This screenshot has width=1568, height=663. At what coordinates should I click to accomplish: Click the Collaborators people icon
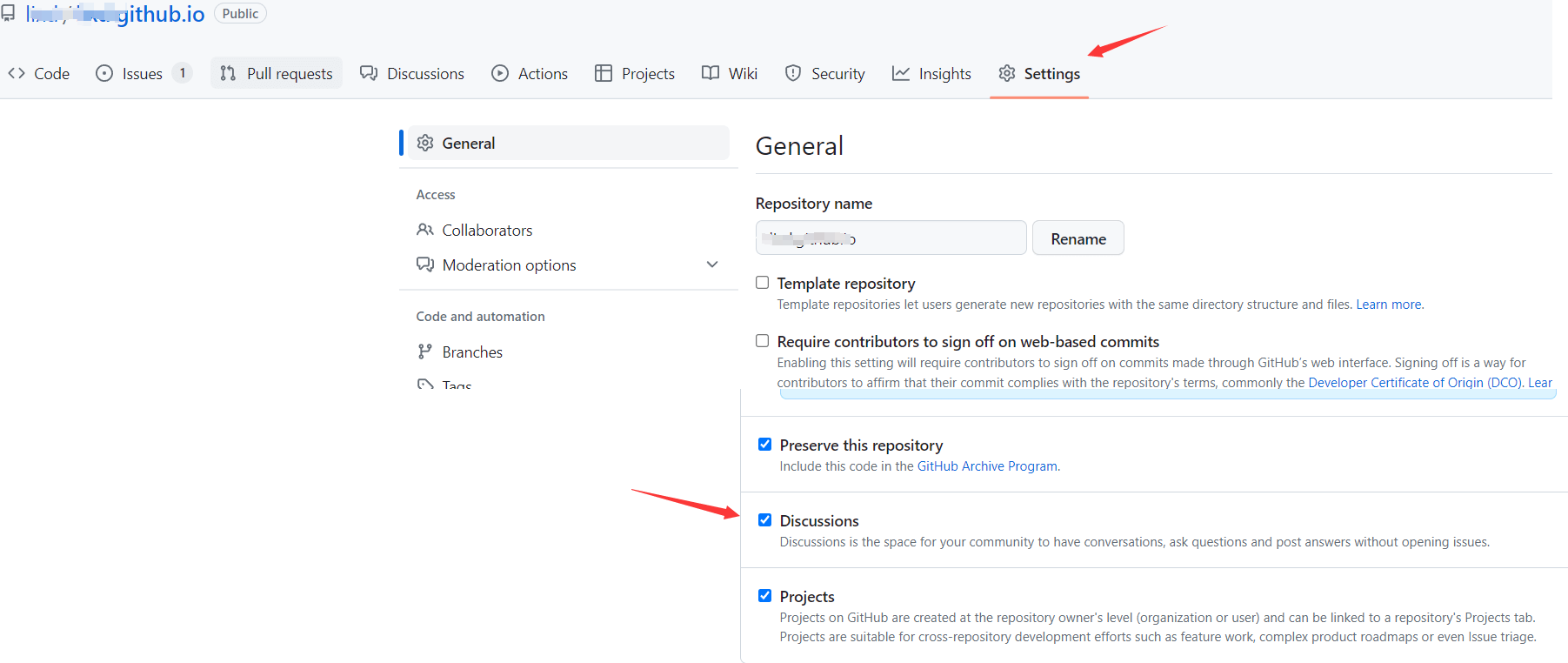[x=425, y=230]
